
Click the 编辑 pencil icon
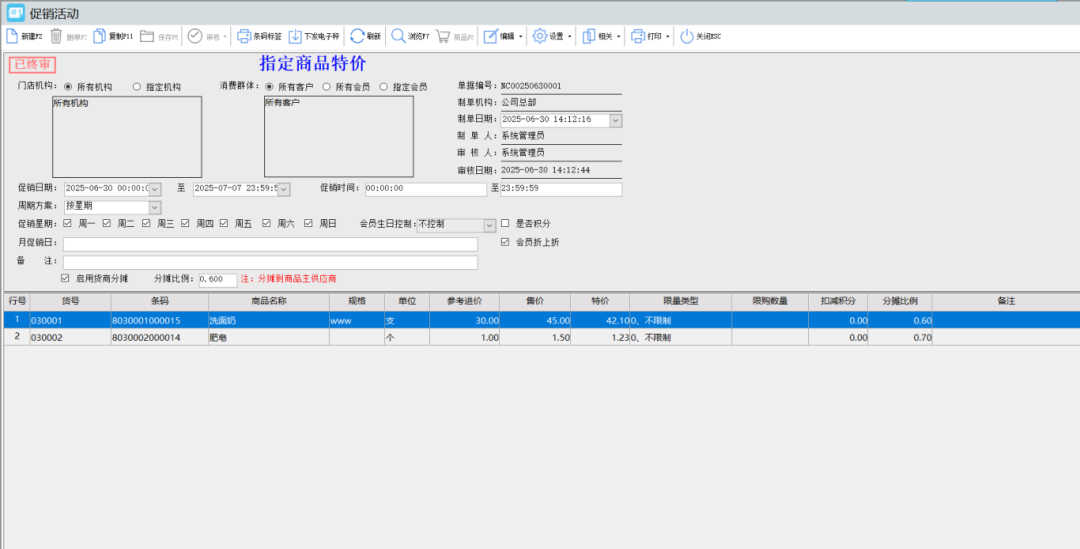(490, 37)
